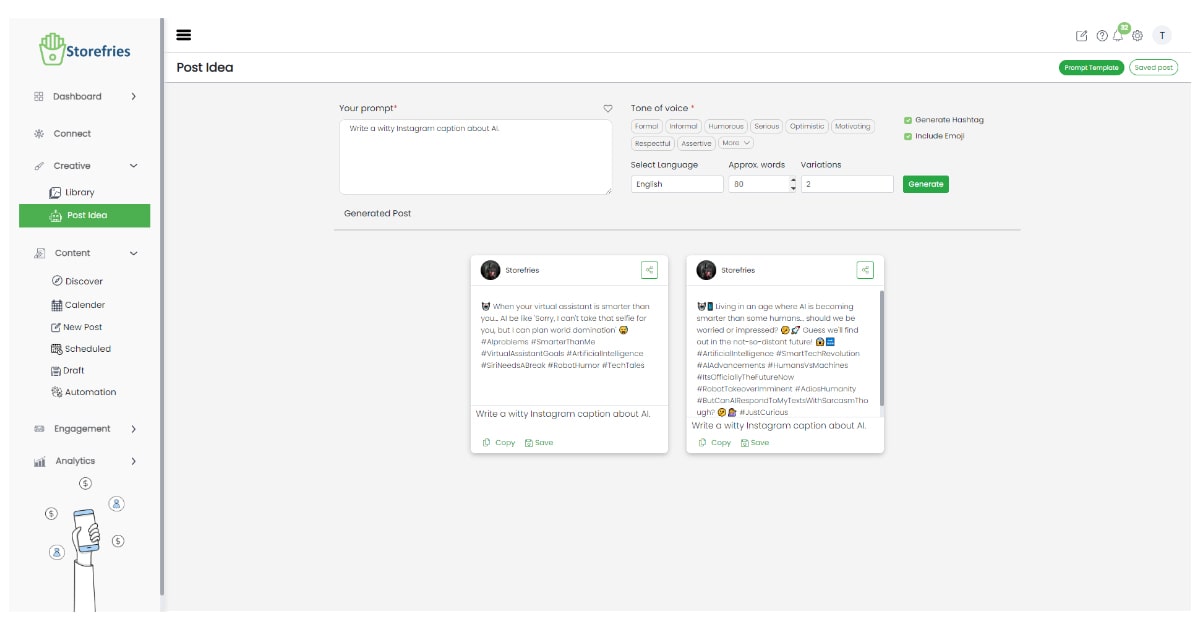Open Scheduled in the sidebar
The width and height of the screenshot is (1200, 630).
(87, 349)
